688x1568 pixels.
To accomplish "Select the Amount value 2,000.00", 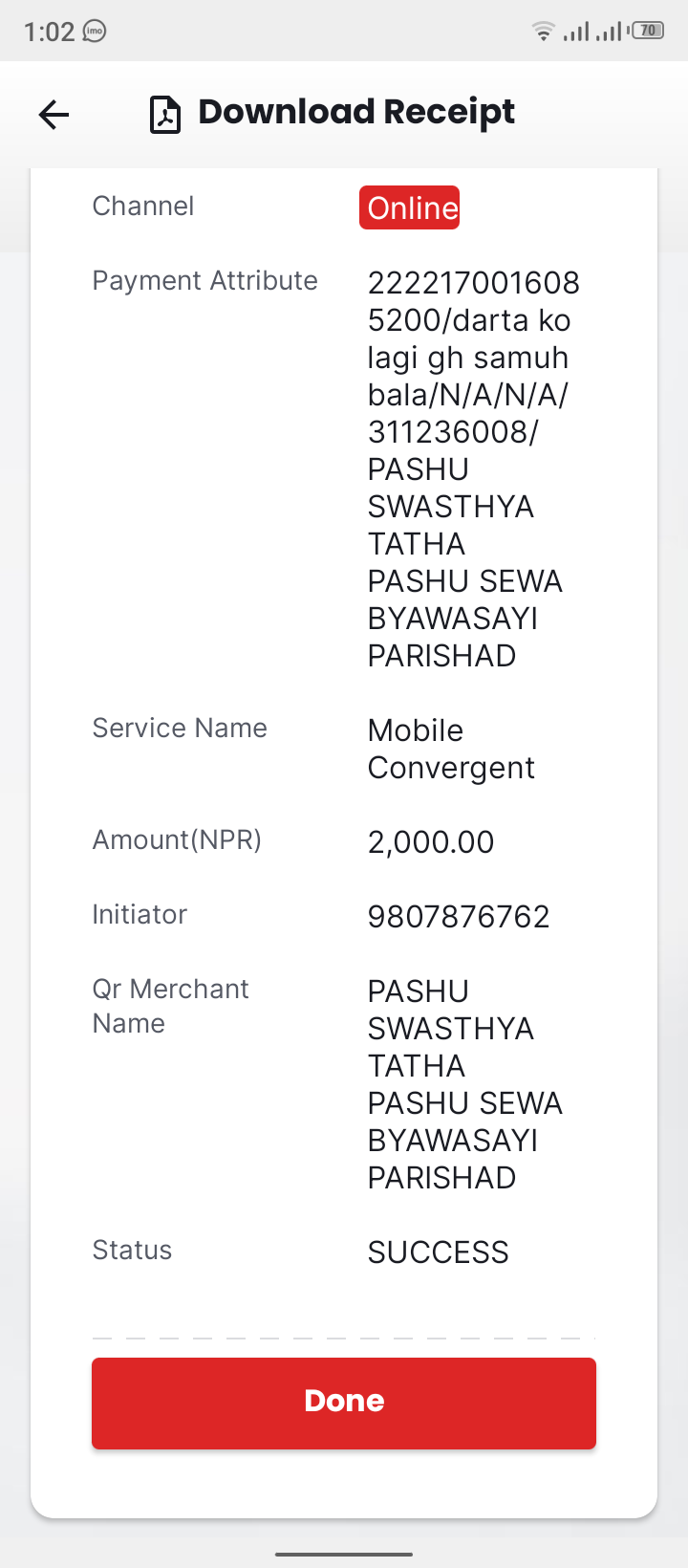I will pos(431,842).
